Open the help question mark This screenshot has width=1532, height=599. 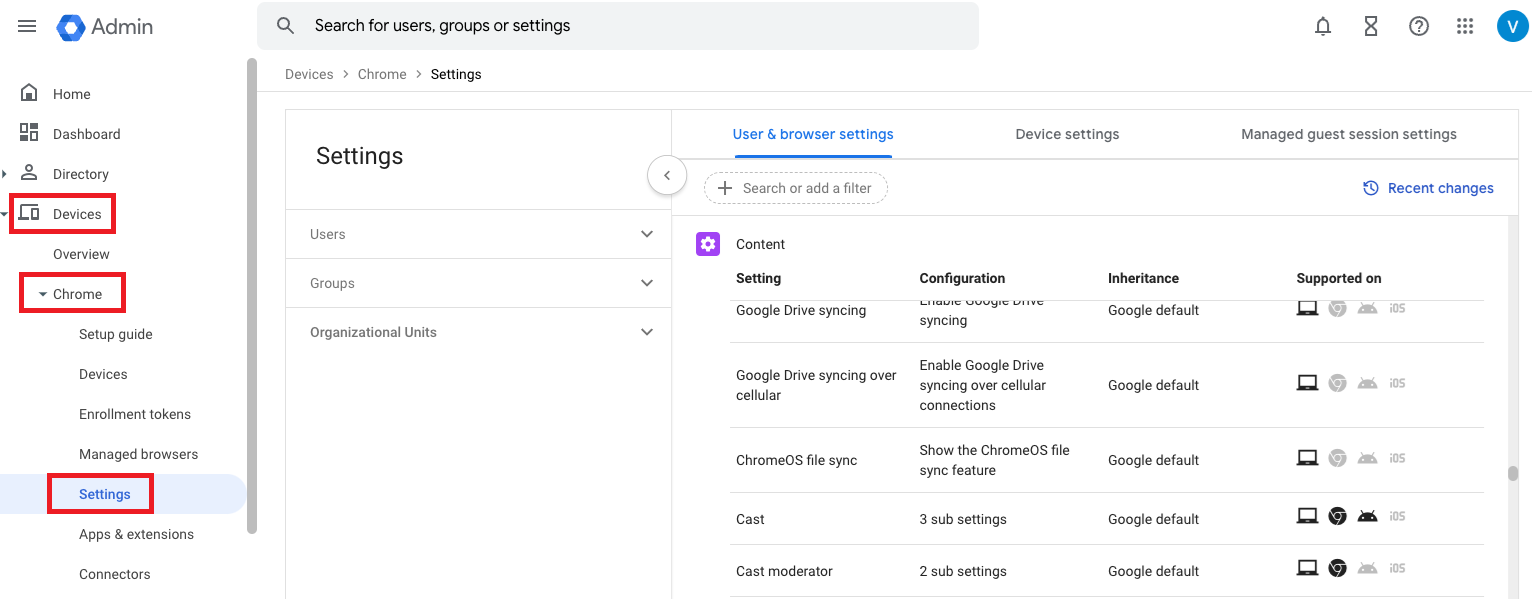coord(1419,27)
